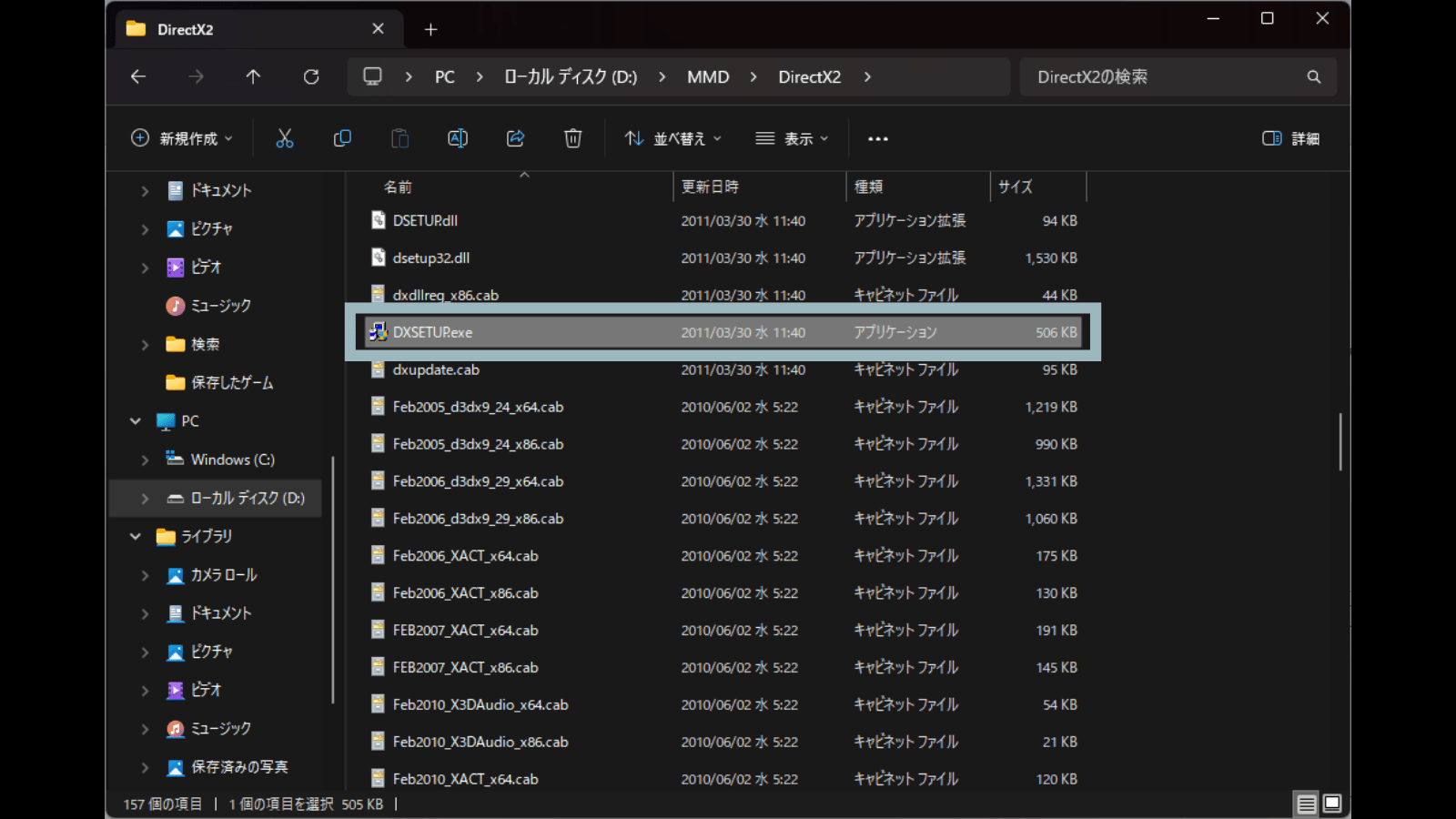Screen dimensions: 1456x819
Task: Click the Share icon in toolbar
Action: click(515, 138)
